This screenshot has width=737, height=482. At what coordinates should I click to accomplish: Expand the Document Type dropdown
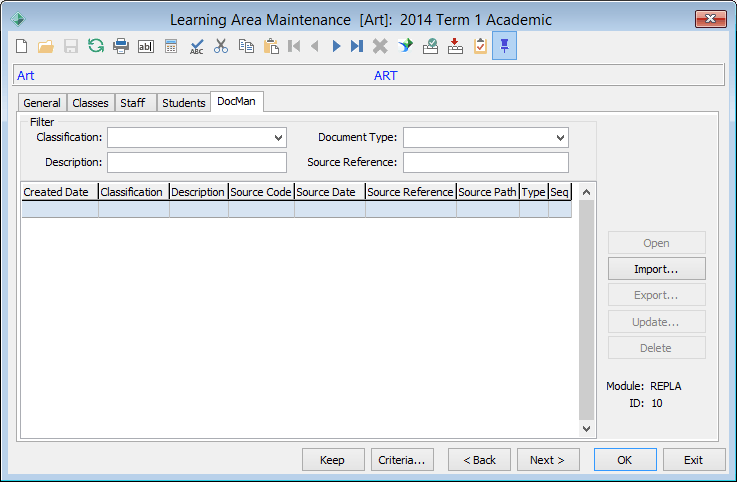(x=560, y=138)
